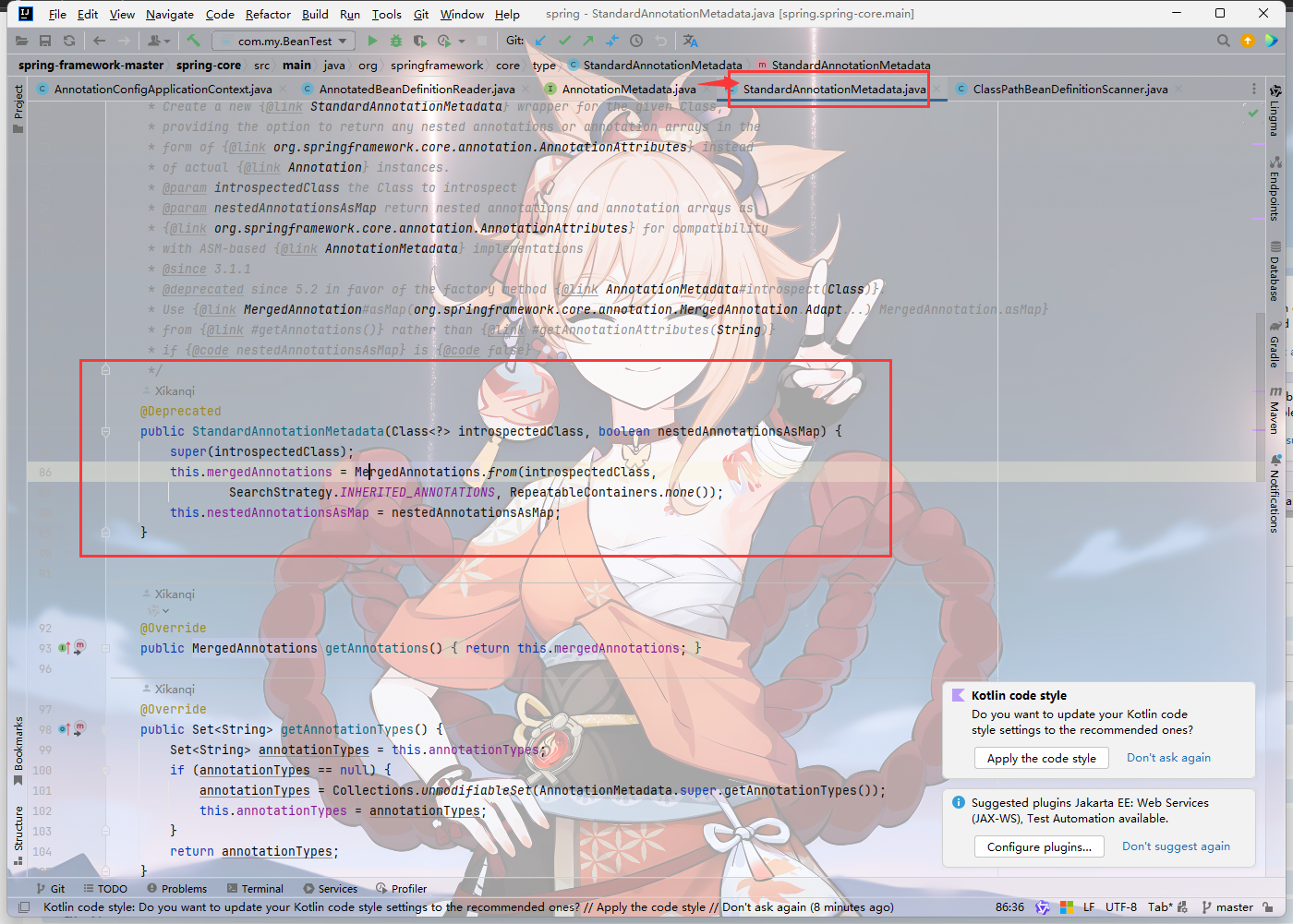Toggle the Terminal tool window
1293x924 pixels.
[x=255, y=889]
